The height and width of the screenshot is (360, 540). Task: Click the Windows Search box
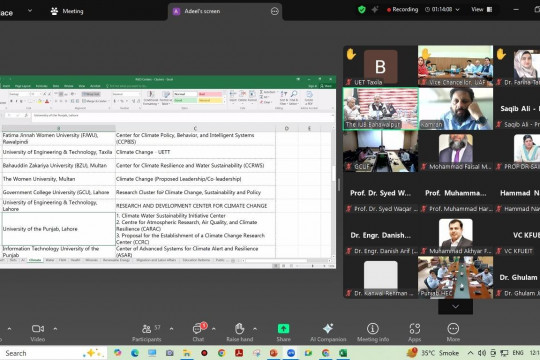click(x=52, y=353)
